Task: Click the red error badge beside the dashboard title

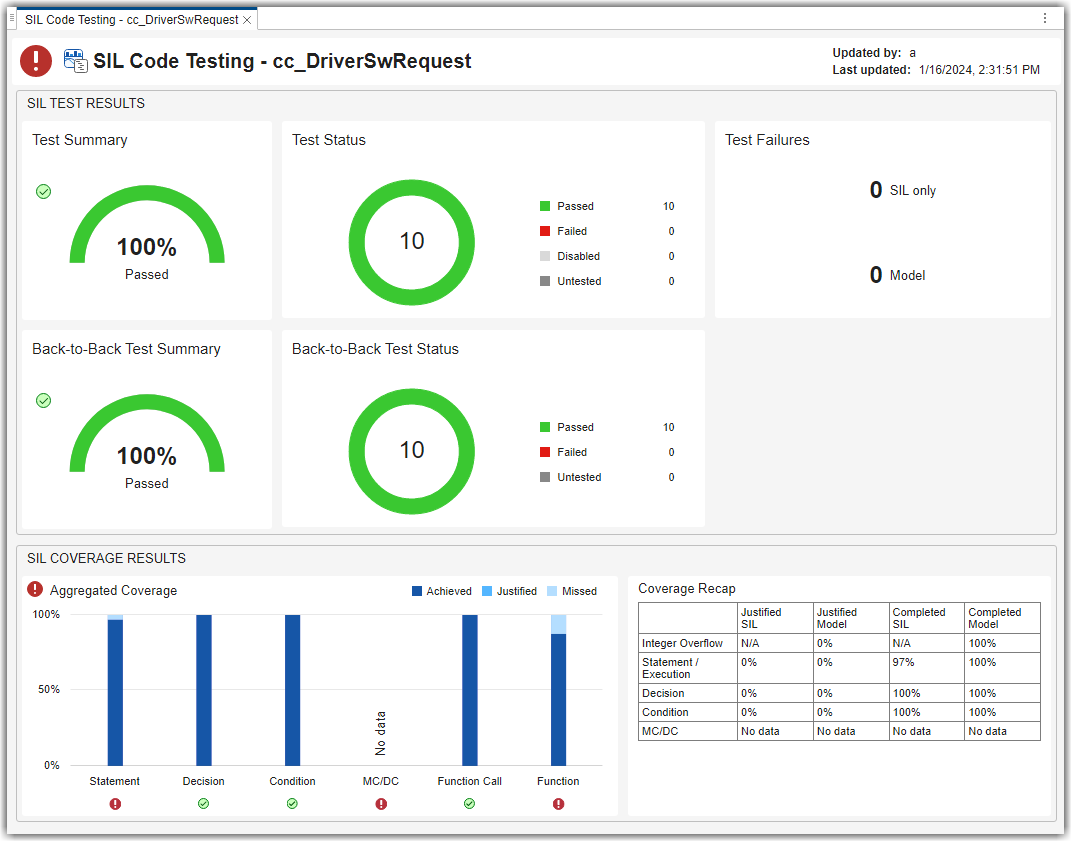Action: [x=35, y=61]
